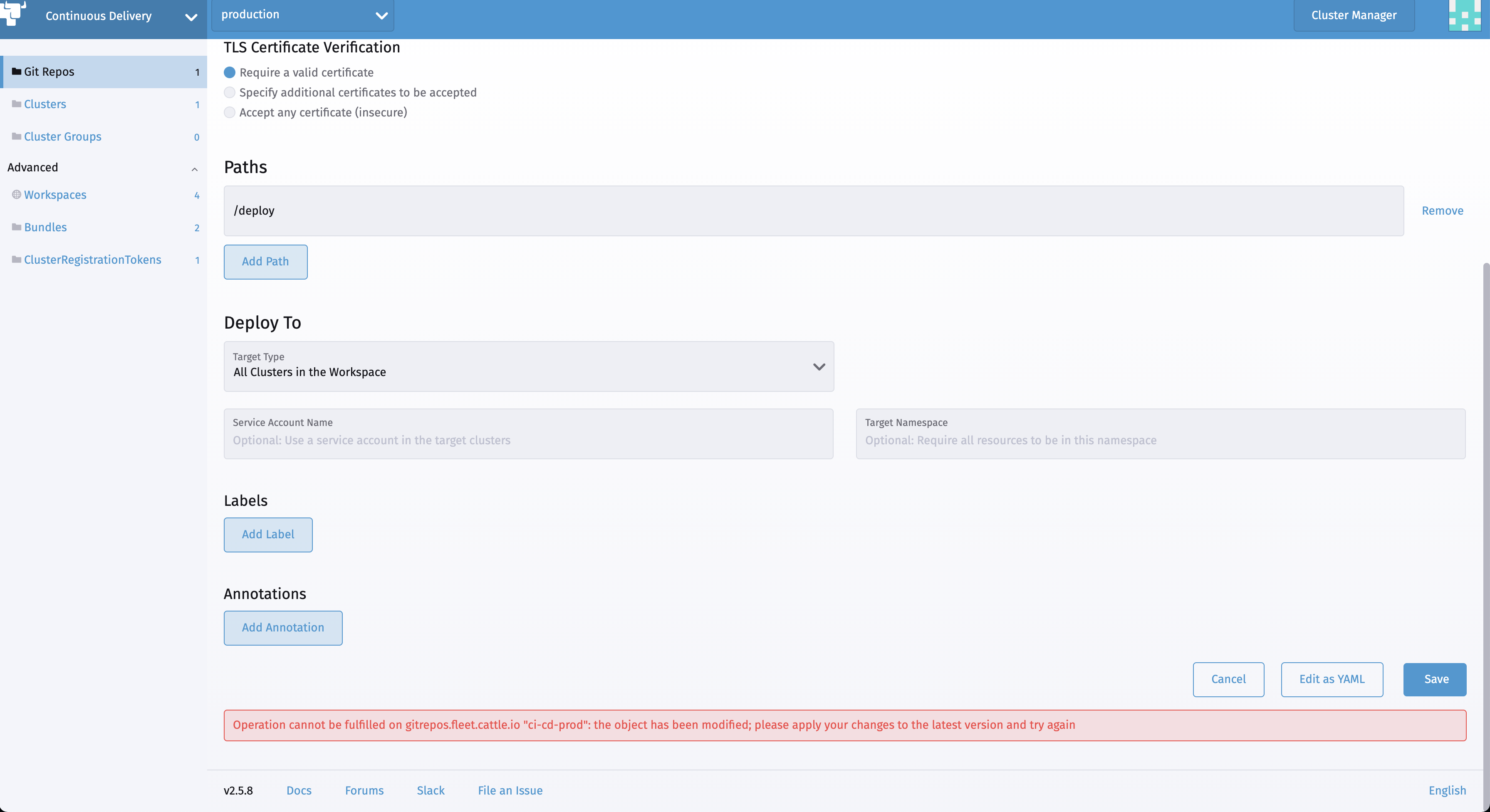Choose Specify additional certificates to be accepted
The height and width of the screenshot is (812, 1490).
[x=230, y=92]
